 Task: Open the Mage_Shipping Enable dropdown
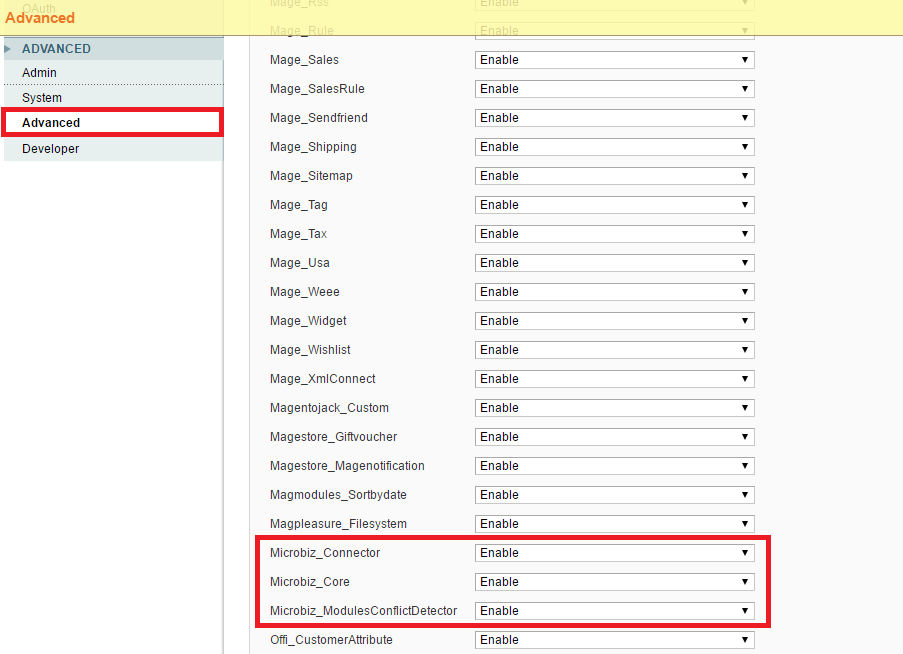(x=614, y=147)
